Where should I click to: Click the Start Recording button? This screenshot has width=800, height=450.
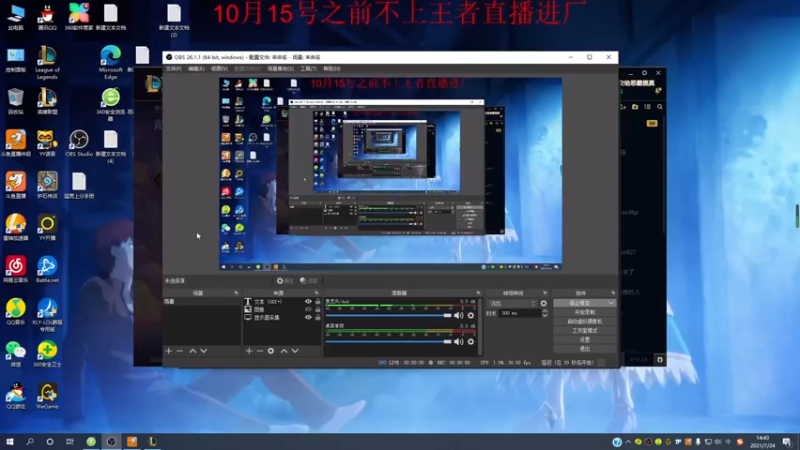point(585,312)
